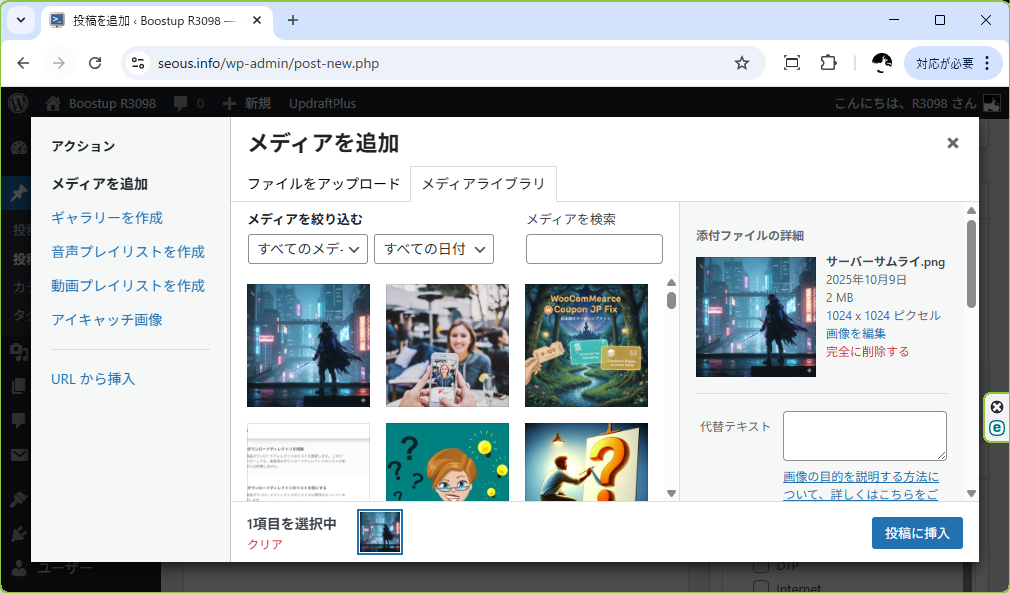Open the Chrome profile avatar icon

coord(881,63)
